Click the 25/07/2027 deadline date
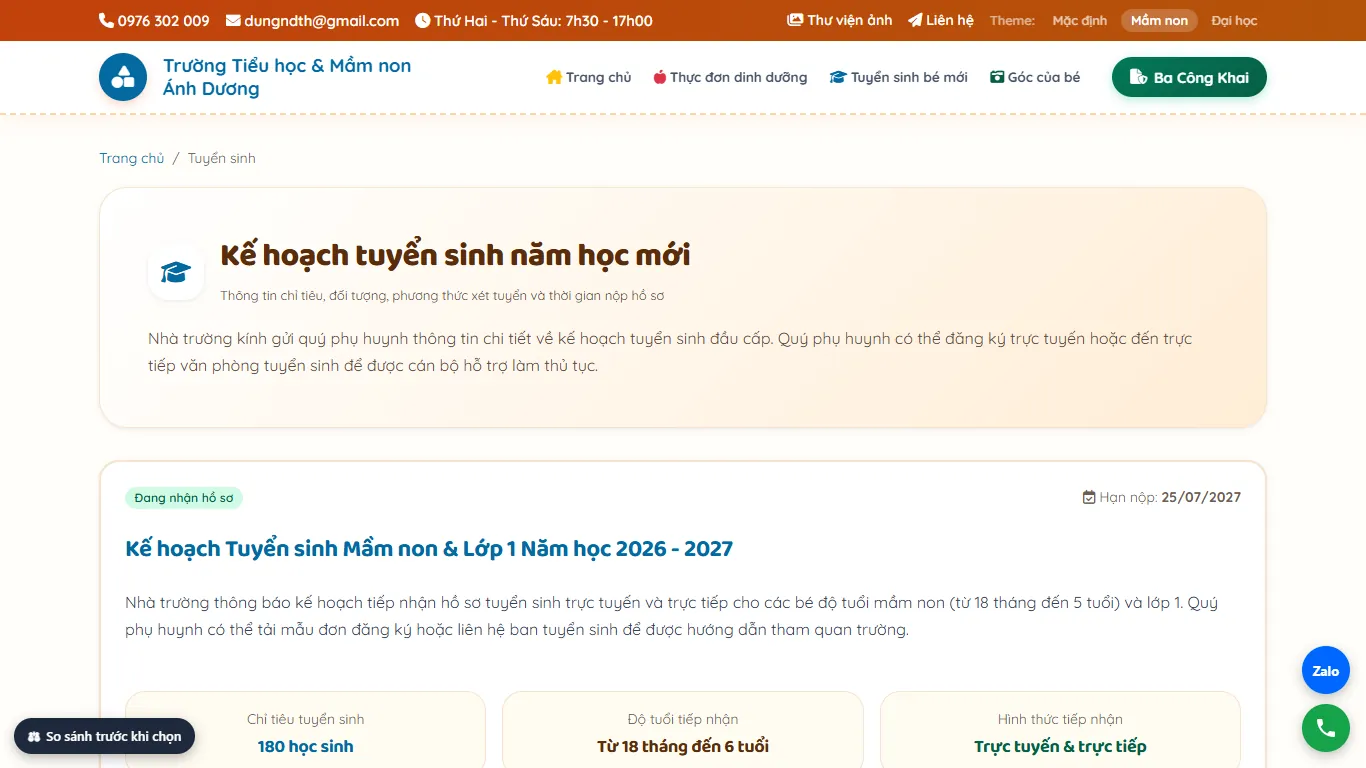 (x=1201, y=497)
